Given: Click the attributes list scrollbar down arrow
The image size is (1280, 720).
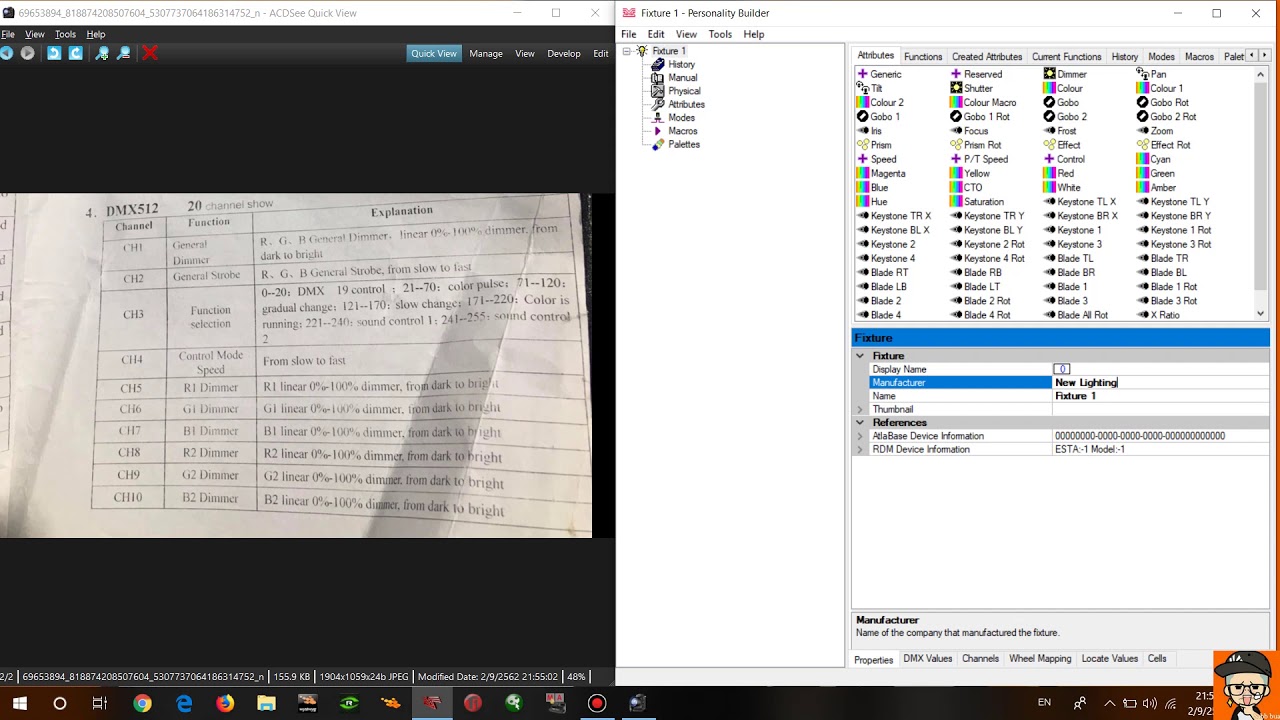Looking at the screenshot, I should click(x=1261, y=314).
